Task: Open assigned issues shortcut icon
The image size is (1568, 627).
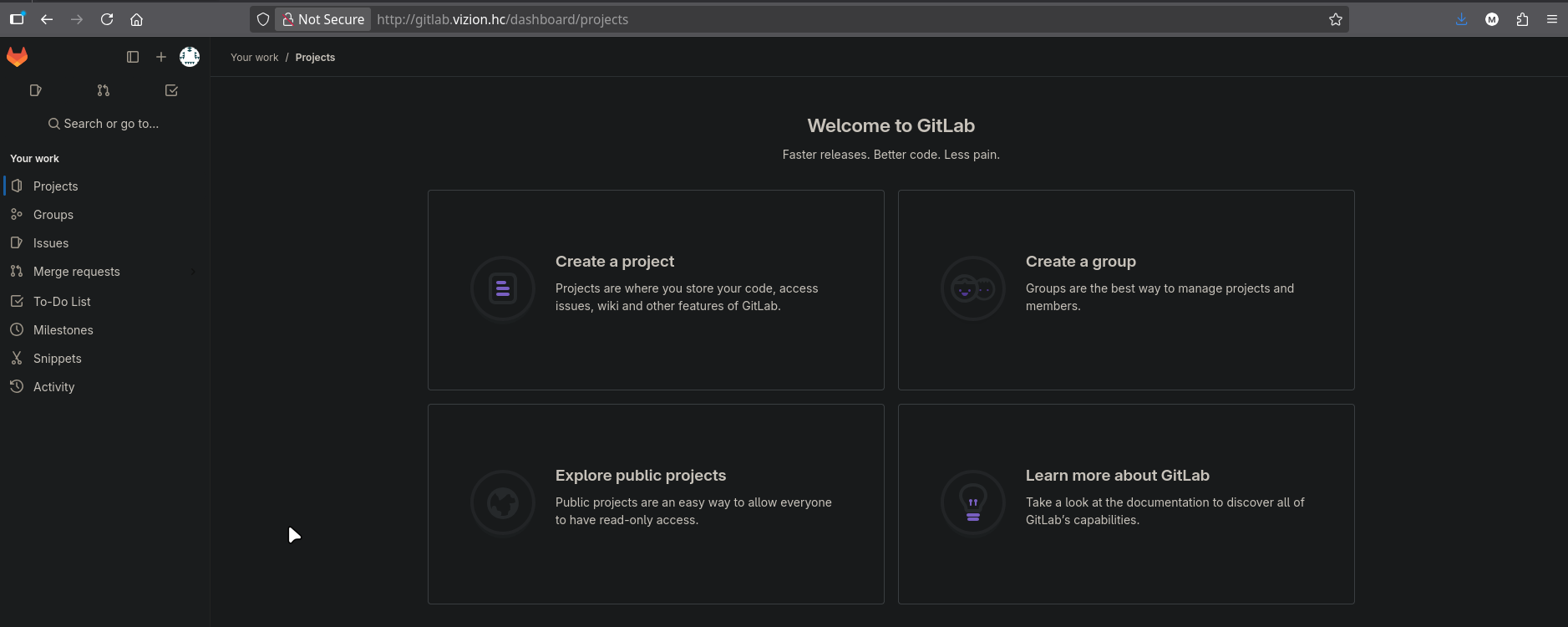Action: point(35,90)
